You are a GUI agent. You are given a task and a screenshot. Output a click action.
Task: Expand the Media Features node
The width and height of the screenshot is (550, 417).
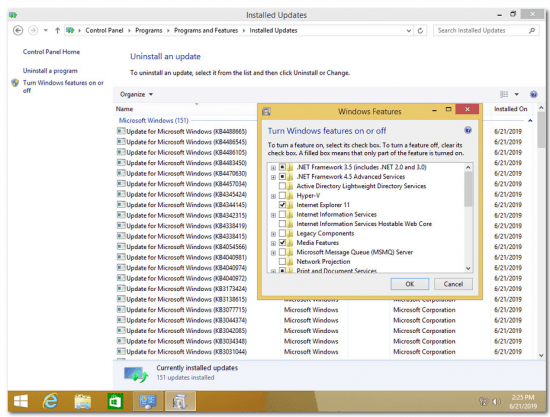(273, 243)
